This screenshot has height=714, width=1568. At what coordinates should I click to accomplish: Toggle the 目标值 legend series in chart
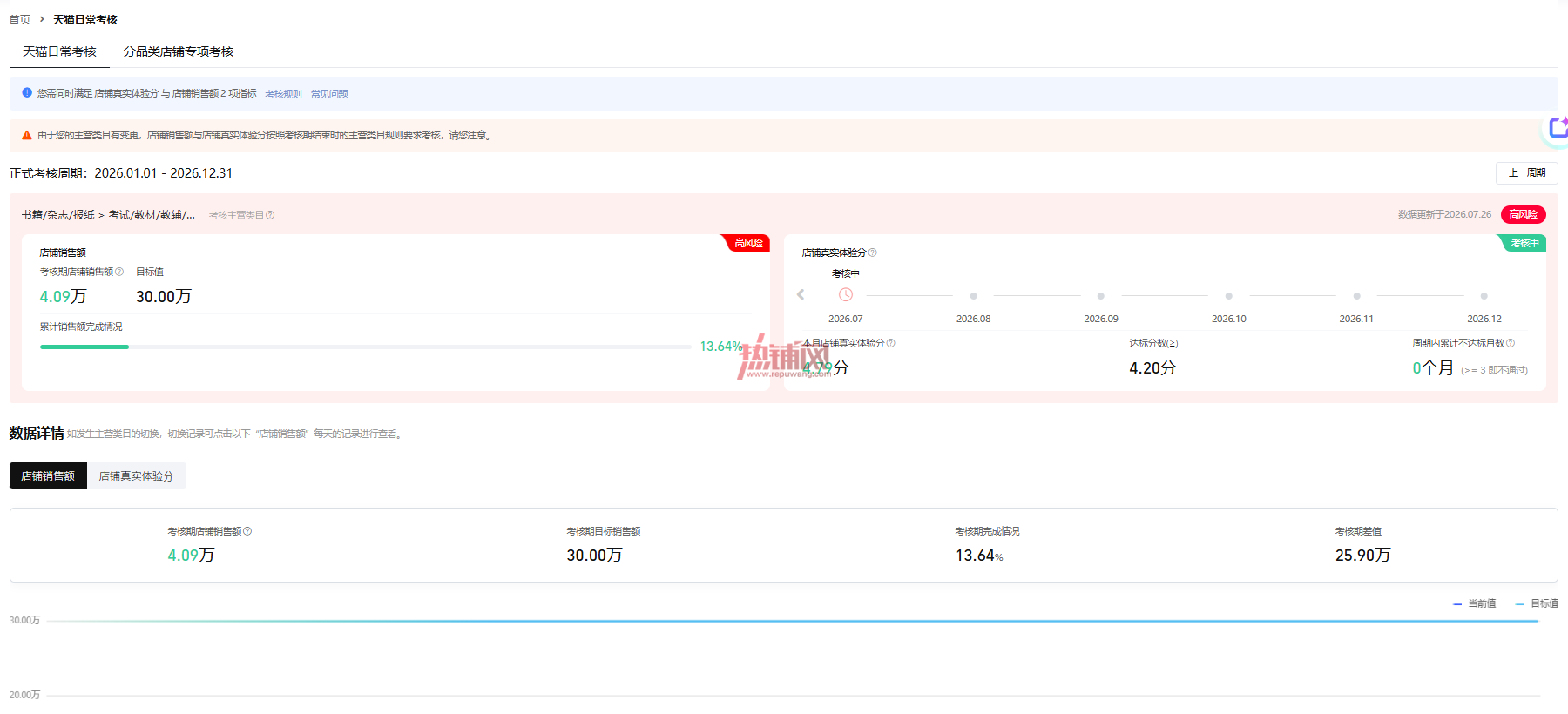pos(1538,603)
